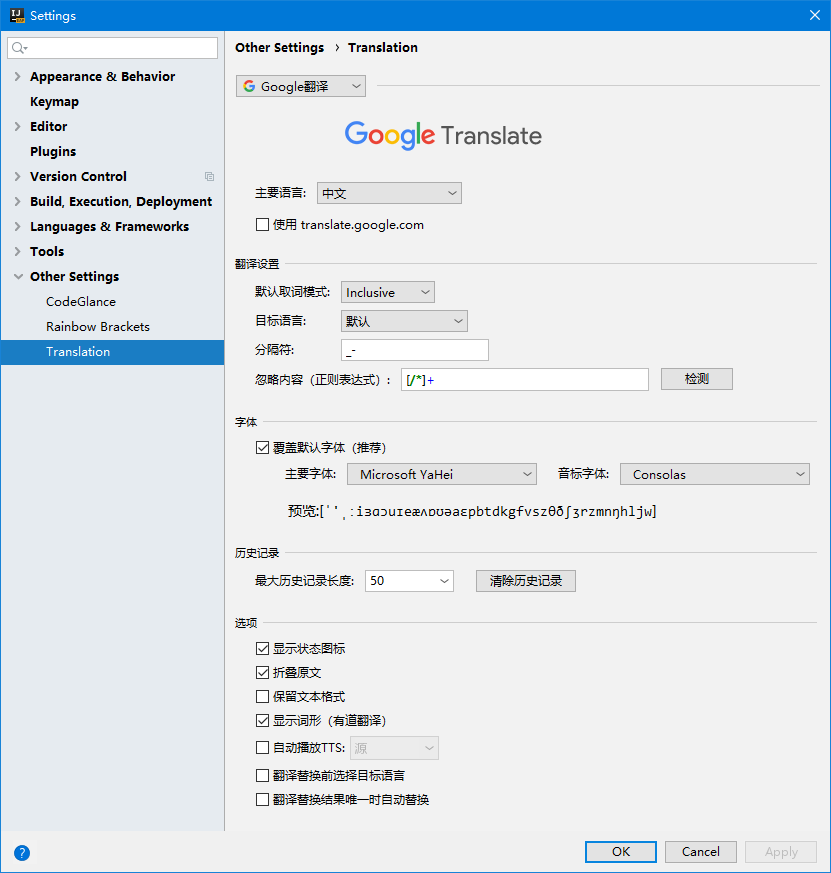Uncheck 显示词形 (有道翻译) checkbox
The height and width of the screenshot is (873, 831).
pyautogui.click(x=262, y=720)
